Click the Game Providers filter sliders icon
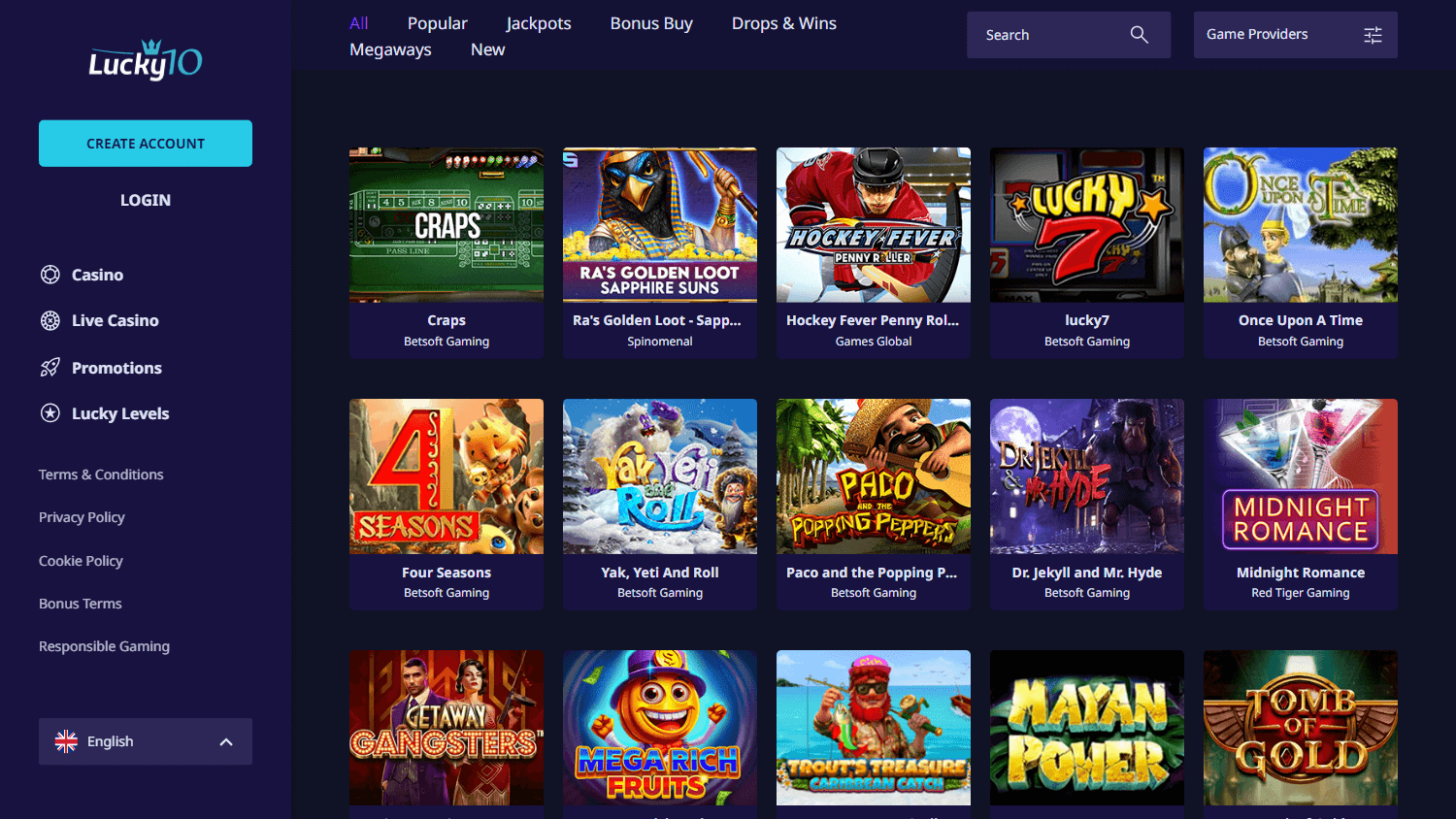The image size is (1456, 819). tap(1373, 35)
